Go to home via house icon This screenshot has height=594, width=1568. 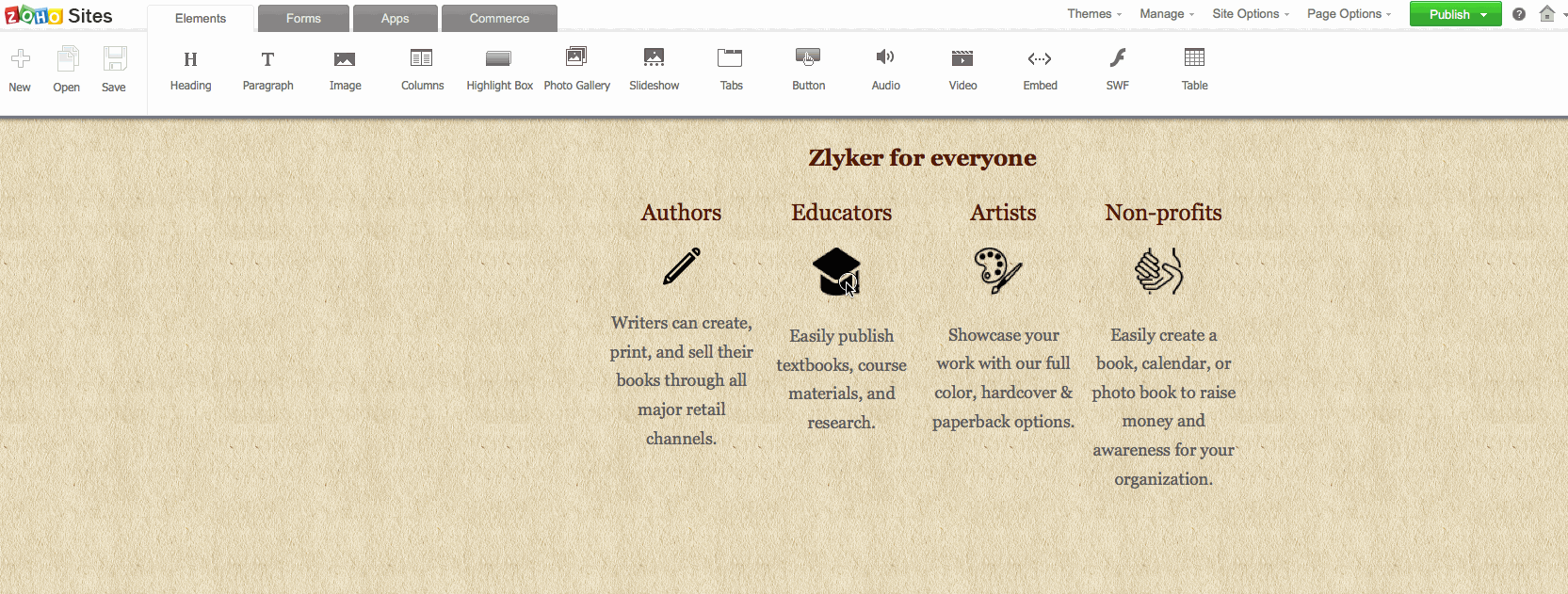pyautogui.click(x=1546, y=14)
